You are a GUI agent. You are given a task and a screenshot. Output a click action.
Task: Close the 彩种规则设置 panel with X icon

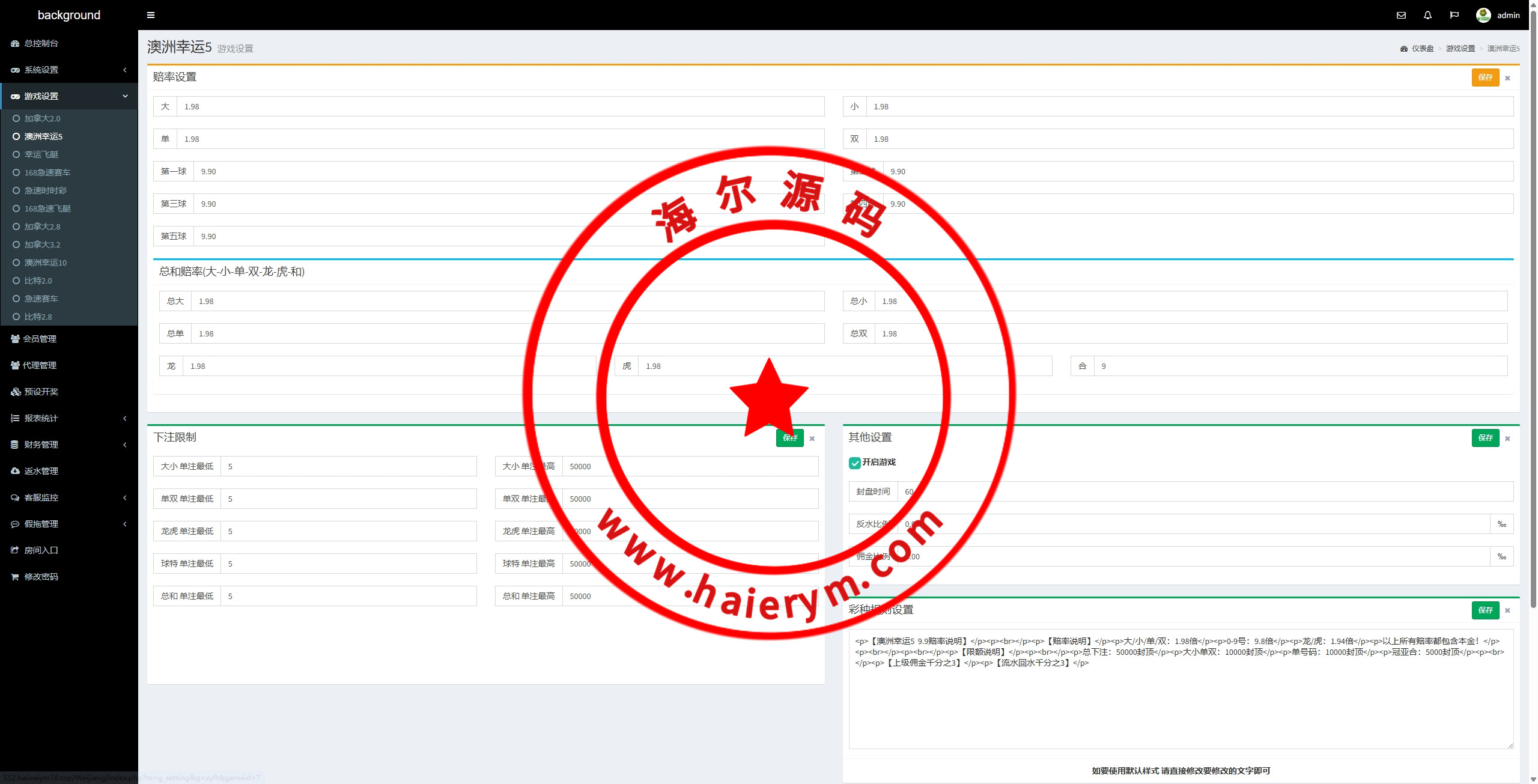(x=1507, y=610)
